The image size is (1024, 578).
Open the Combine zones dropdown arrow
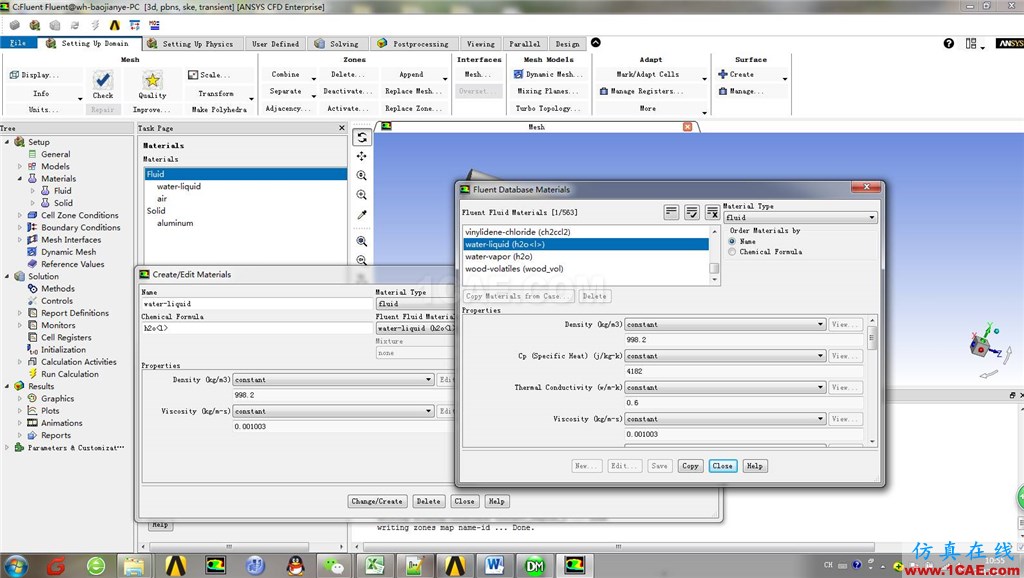313,78
